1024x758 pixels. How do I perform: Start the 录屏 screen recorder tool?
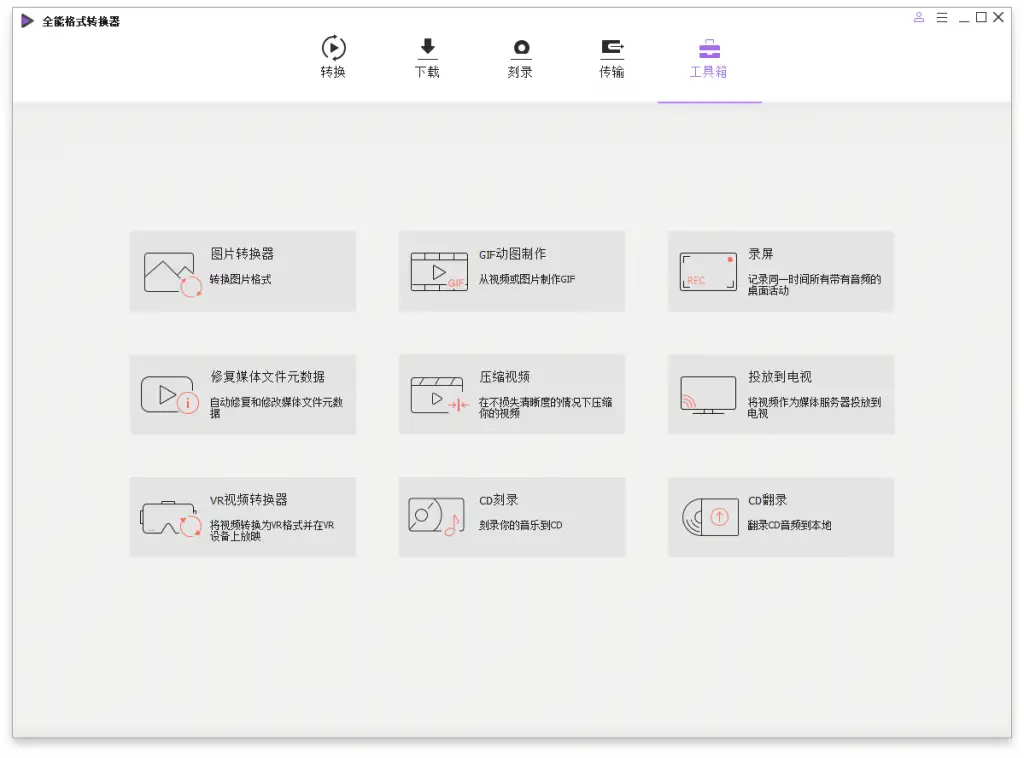[x=780, y=270]
